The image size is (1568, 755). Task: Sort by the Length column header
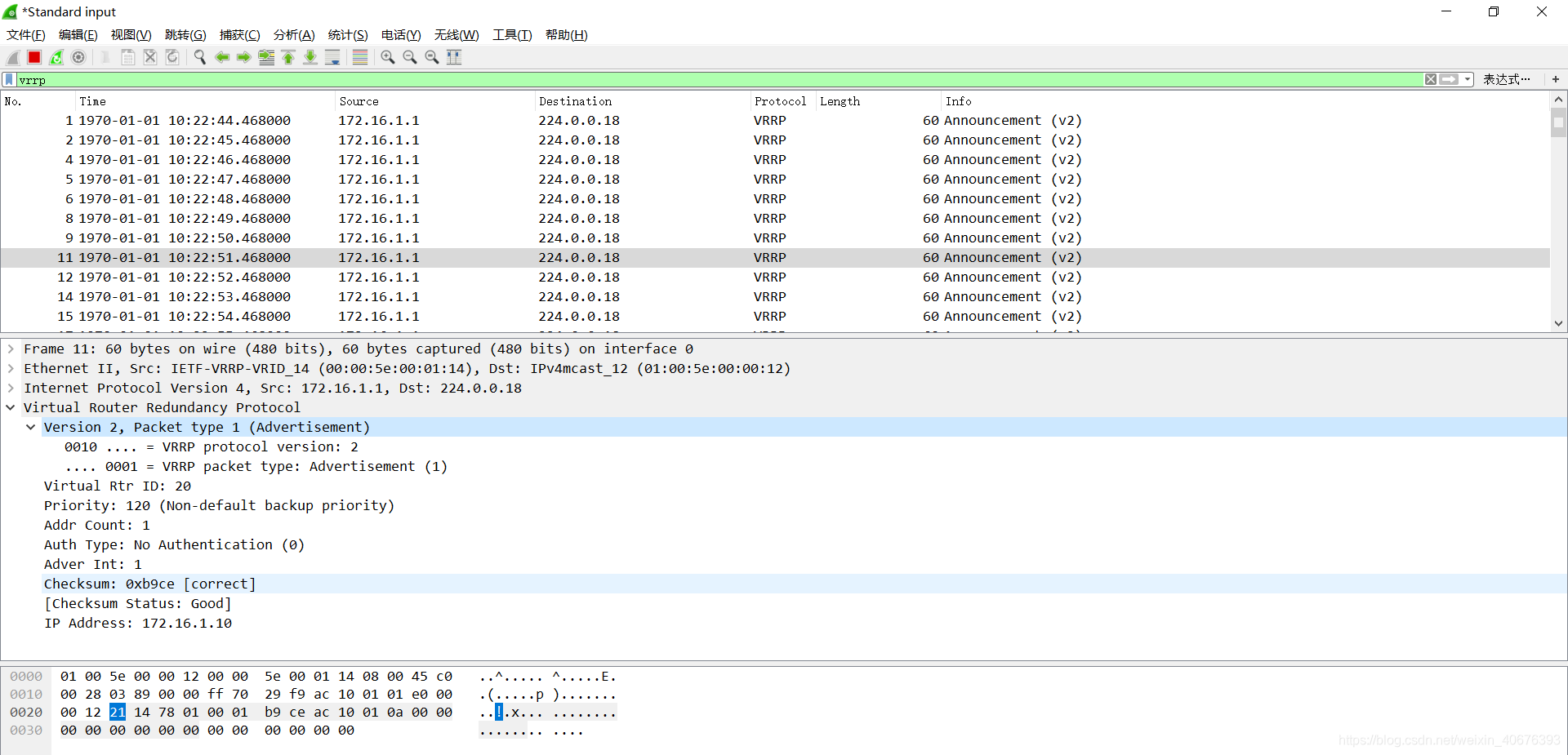pyautogui.click(x=879, y=101)
